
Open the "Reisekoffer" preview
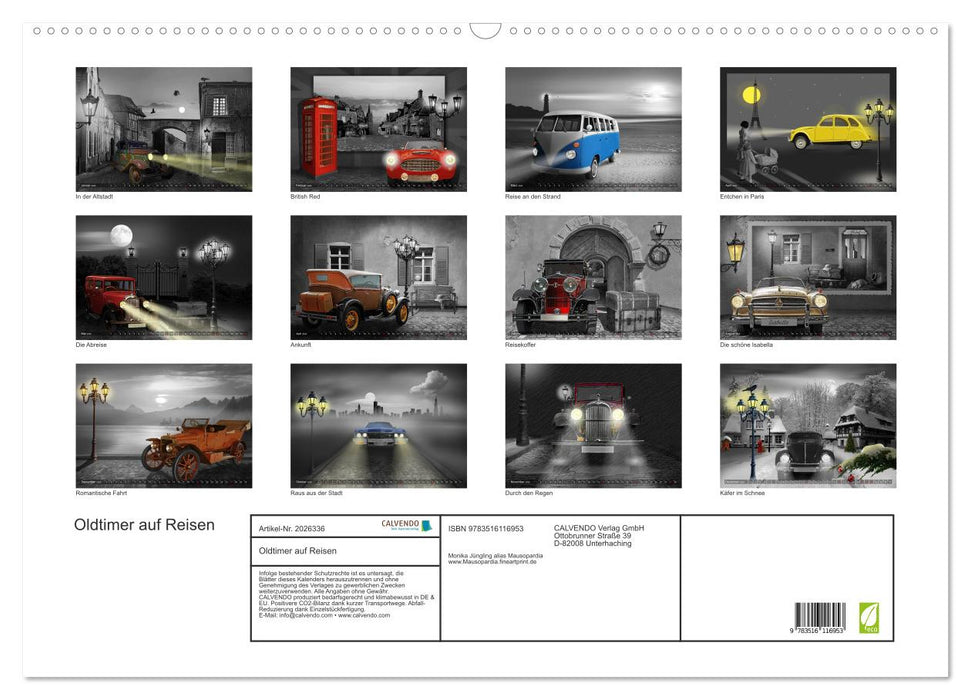[x=593, y=276]
